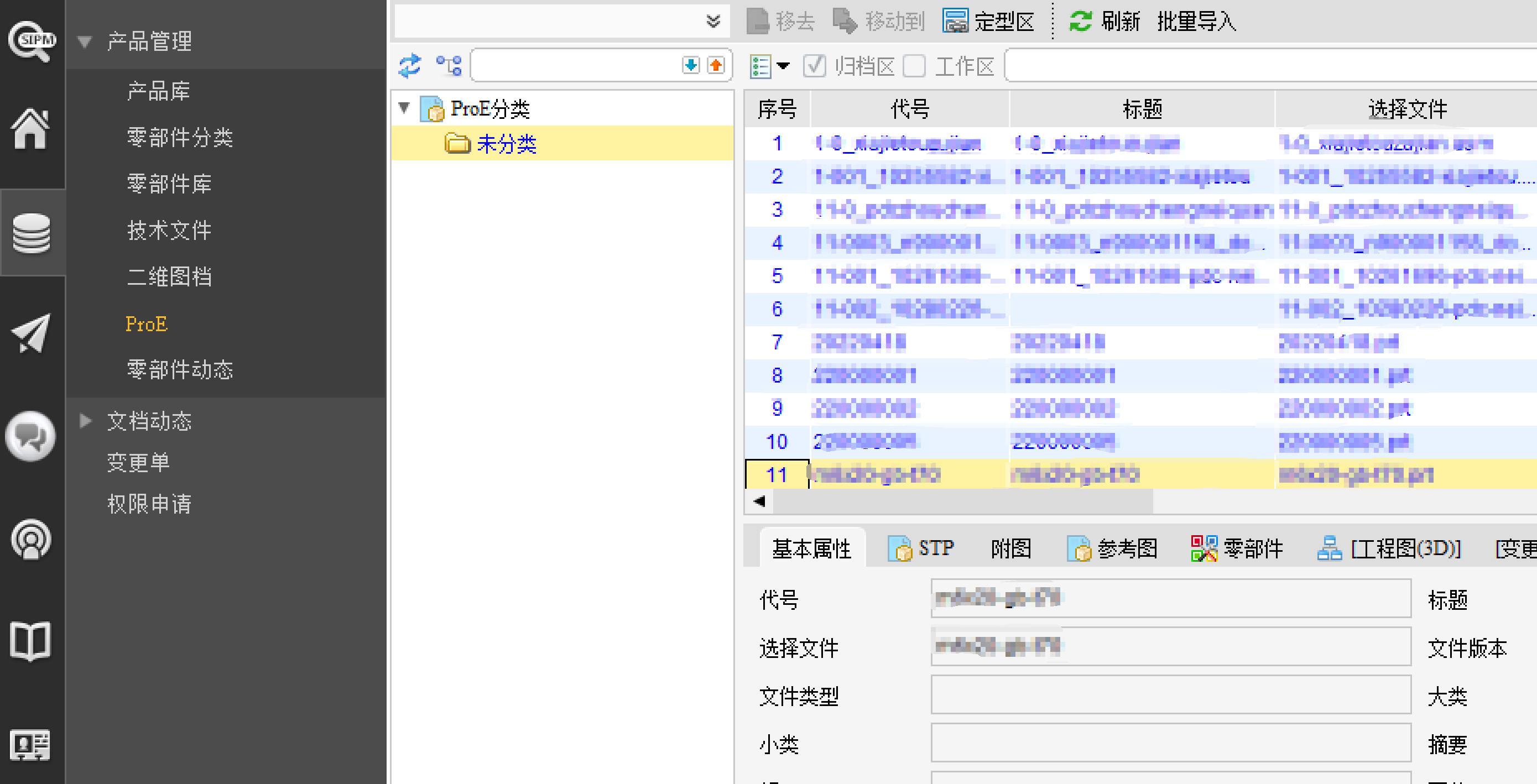Click the table horizontal scrollbar left arrow
1537x784 pixels.
point(759,501)
